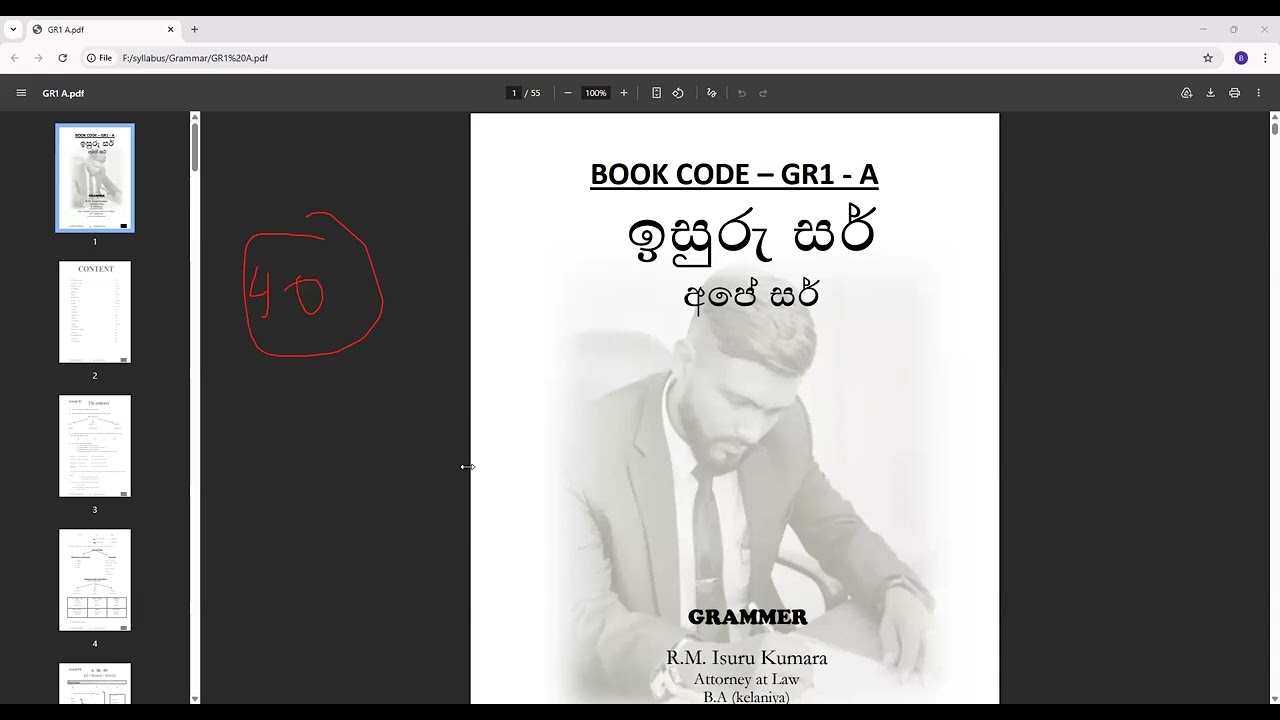Switch to the GR1 A.pdf tab
The height and width of the screenshot is (720, 1280).
click(x=103, y=30)
